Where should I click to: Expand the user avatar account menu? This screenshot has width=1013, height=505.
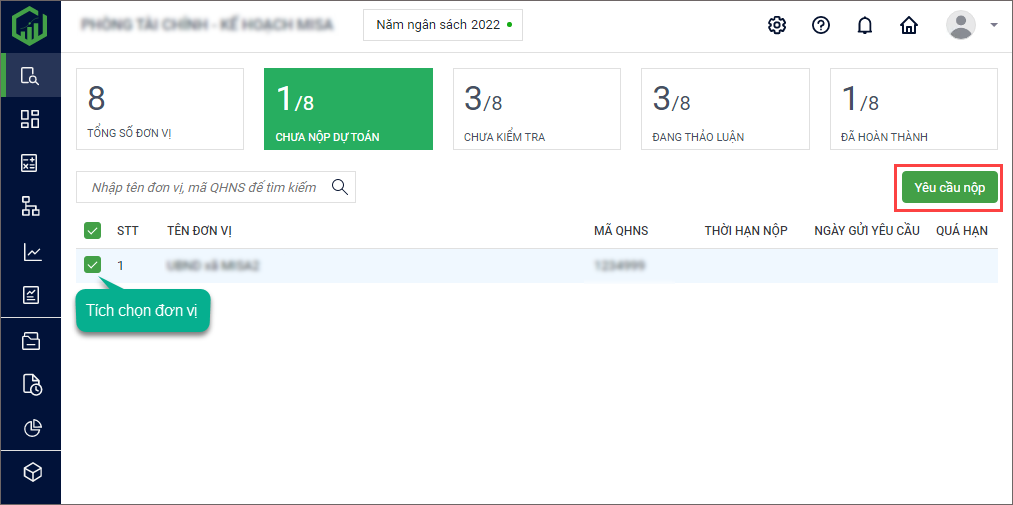click(970, 26)
